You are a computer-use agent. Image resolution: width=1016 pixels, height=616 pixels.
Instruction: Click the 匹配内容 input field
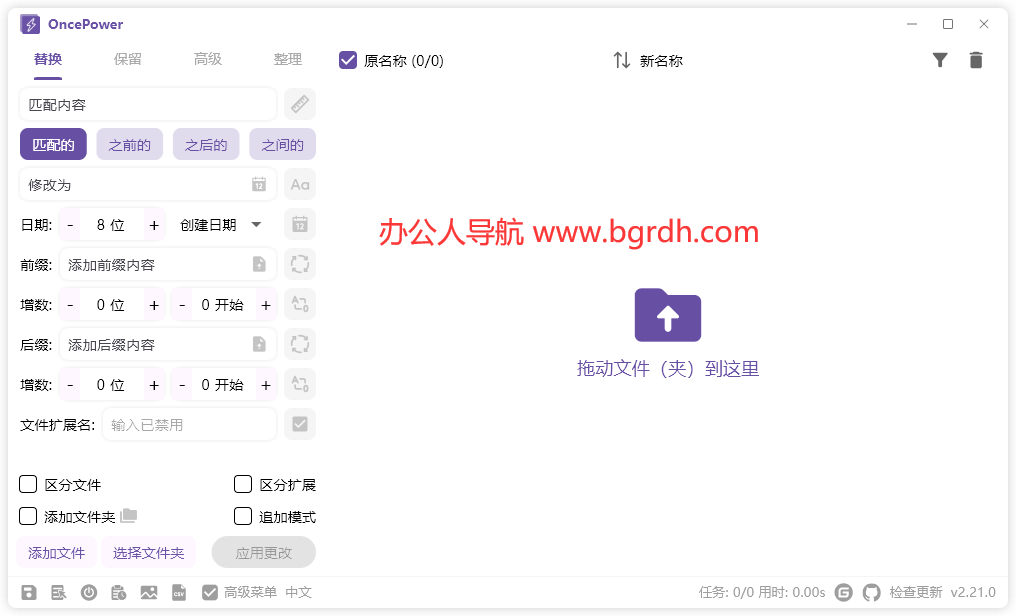coord(147,104)
